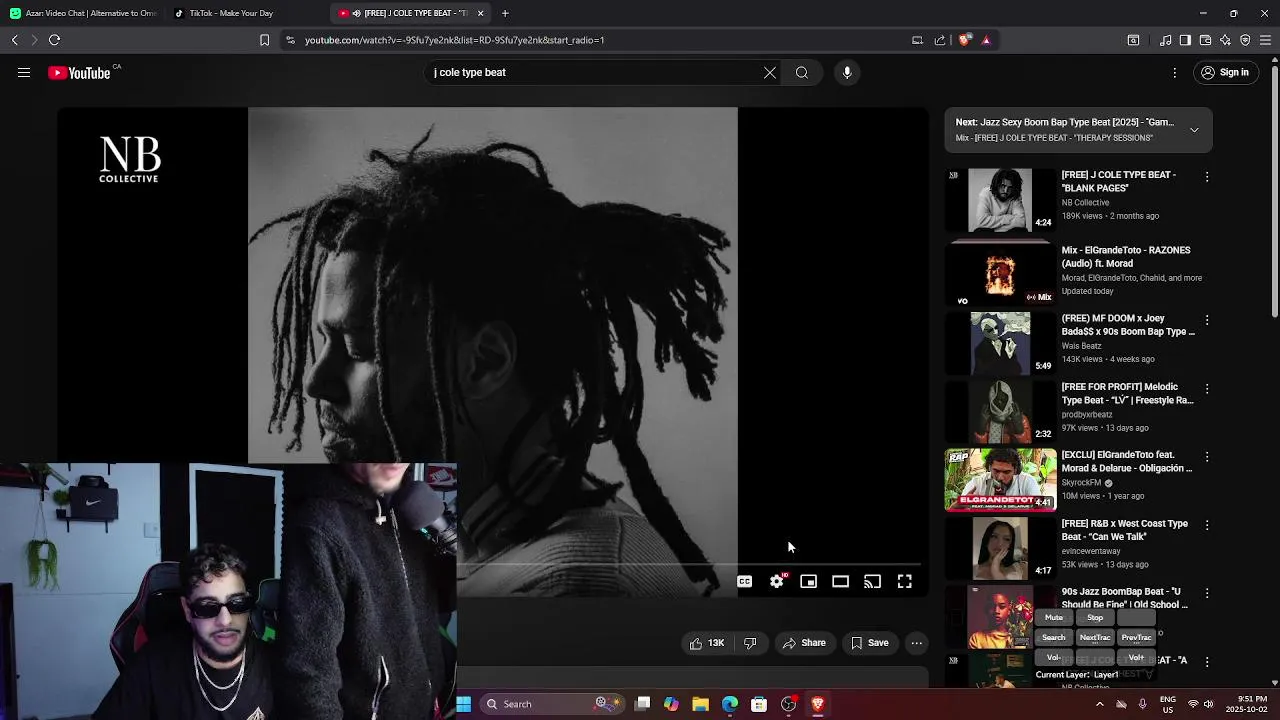
Task: Open Brave playlist music note icon
Action: coord(1165,40)
